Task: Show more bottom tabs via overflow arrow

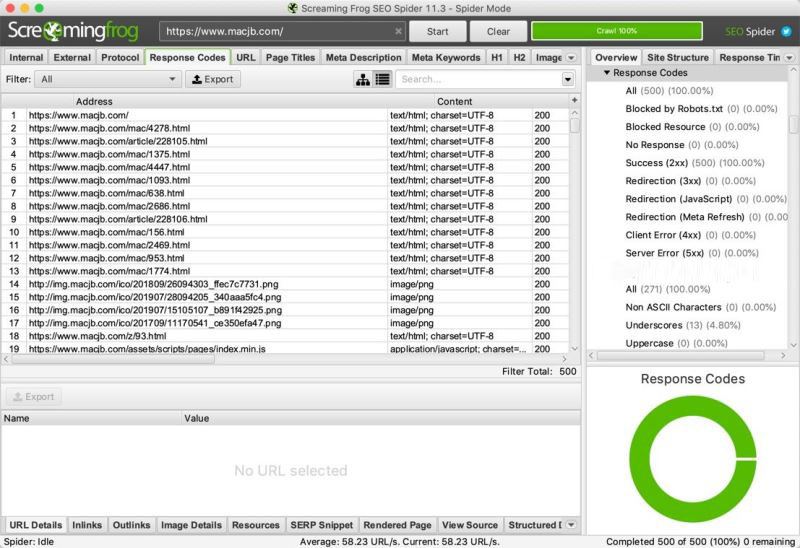Action: point(571,525)
